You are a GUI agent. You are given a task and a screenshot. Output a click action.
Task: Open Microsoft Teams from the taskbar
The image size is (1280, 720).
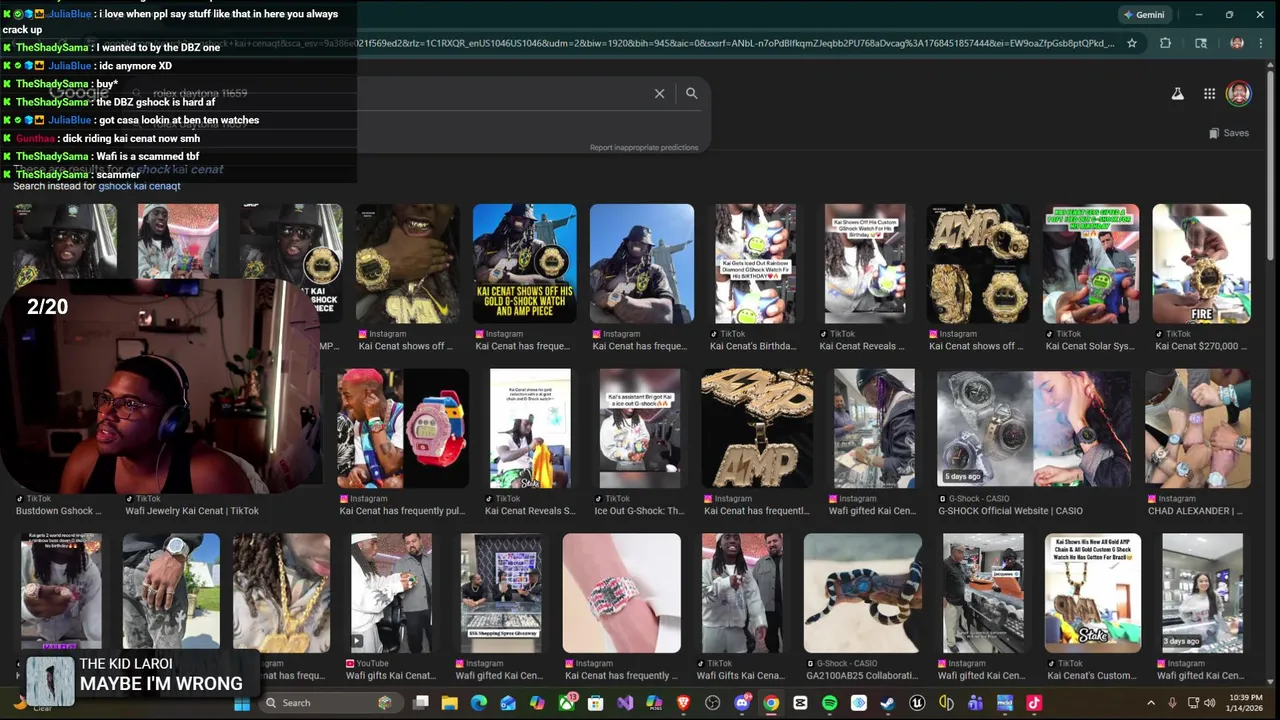pyautogui.click(x=975, y=703)
